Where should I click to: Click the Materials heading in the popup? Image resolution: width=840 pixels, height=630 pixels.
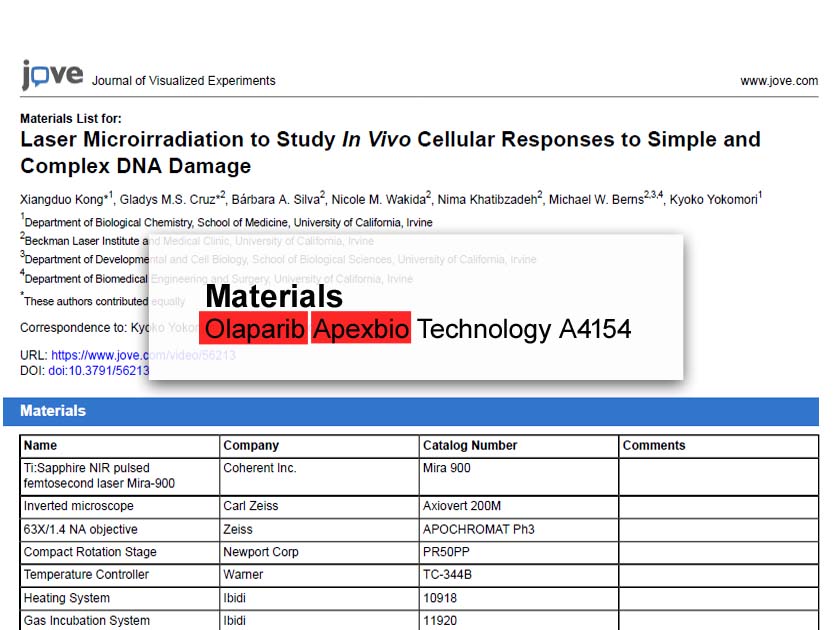click(273, 296)
